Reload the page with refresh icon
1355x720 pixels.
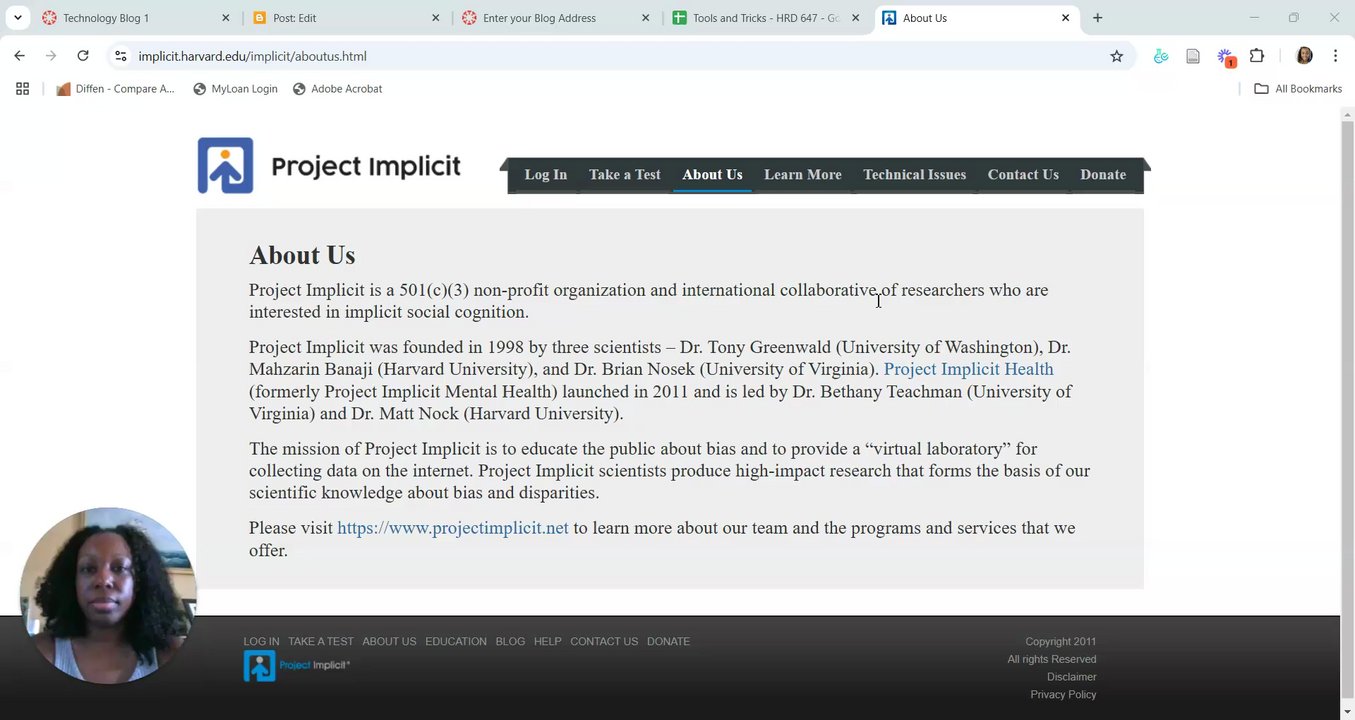tap(83, 56)
